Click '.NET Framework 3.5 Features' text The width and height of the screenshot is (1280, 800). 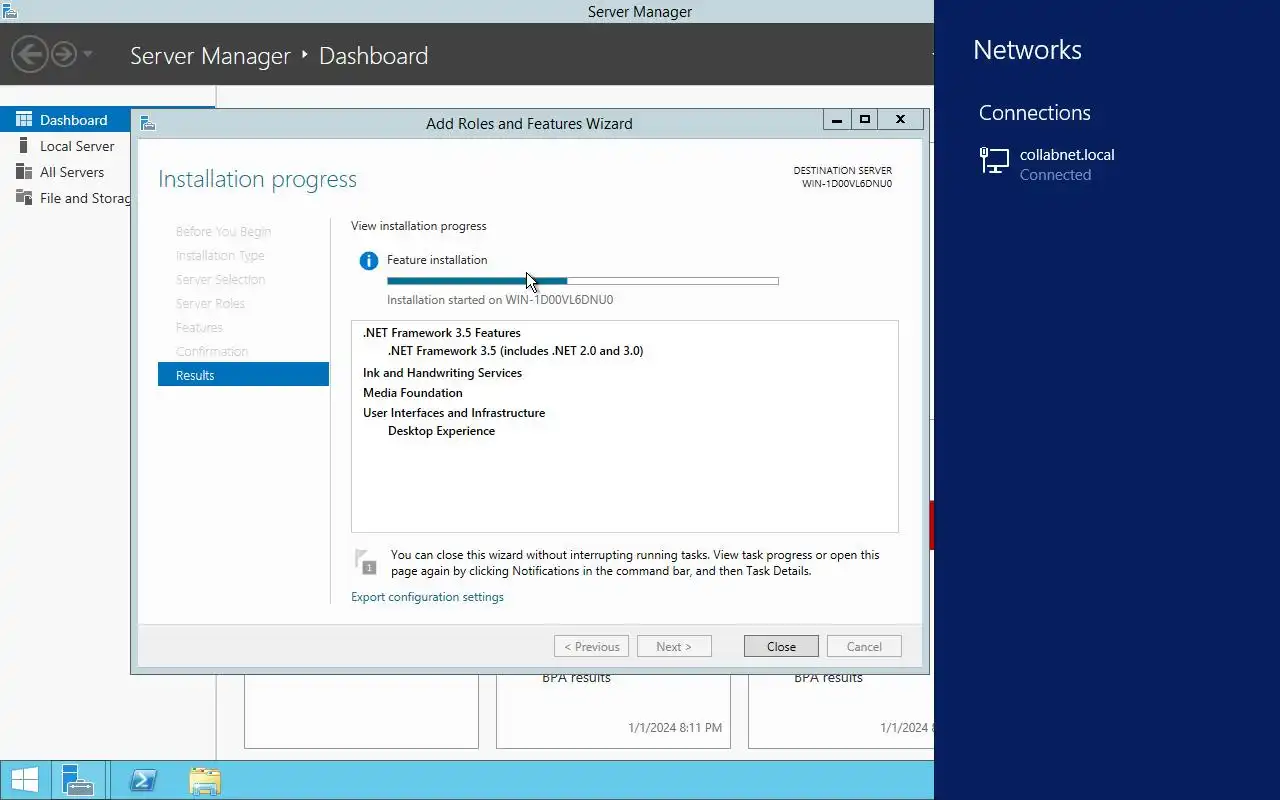(442, 333)
